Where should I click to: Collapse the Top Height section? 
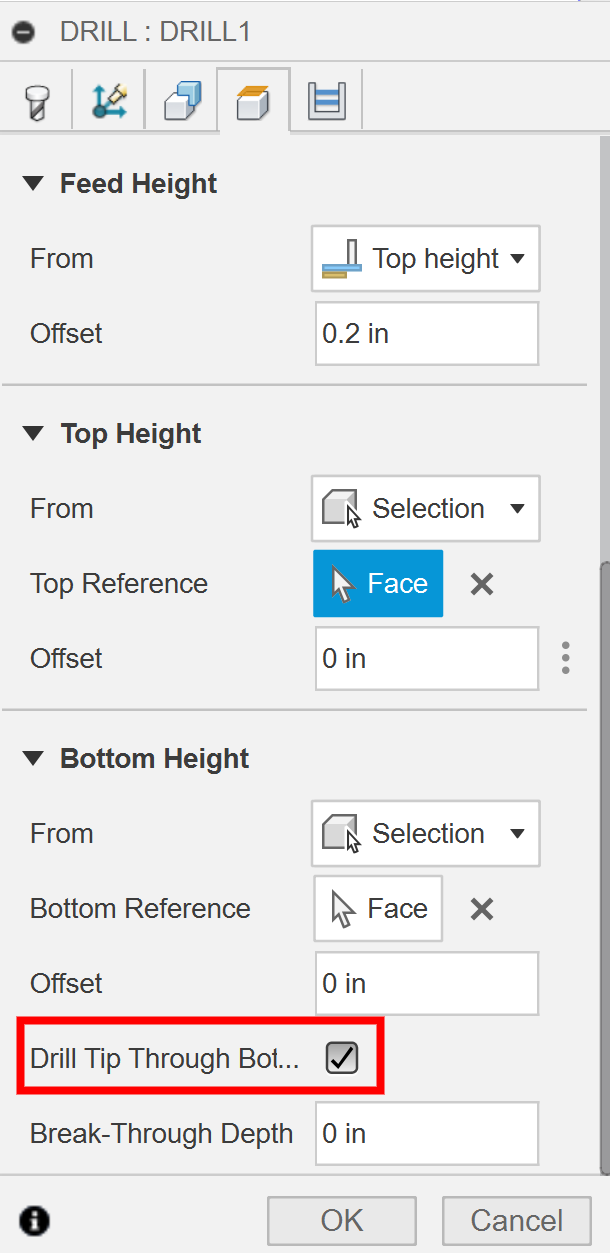(34, 434)
